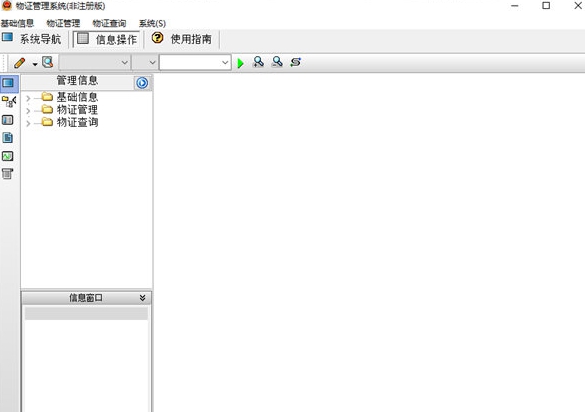Expand the 物证查询 tree node

coord(28,123)
